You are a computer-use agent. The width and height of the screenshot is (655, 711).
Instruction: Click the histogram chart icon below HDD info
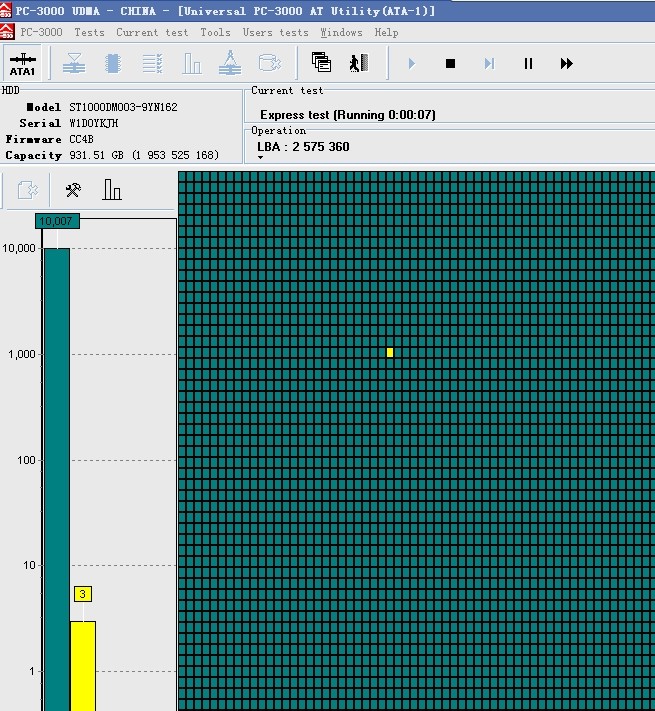(112, 190)
